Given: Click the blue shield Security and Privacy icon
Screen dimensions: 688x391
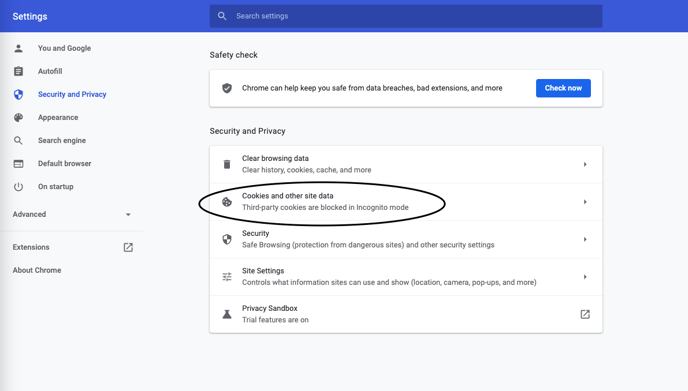Looking at the screenshot, I should coord(18,94).
